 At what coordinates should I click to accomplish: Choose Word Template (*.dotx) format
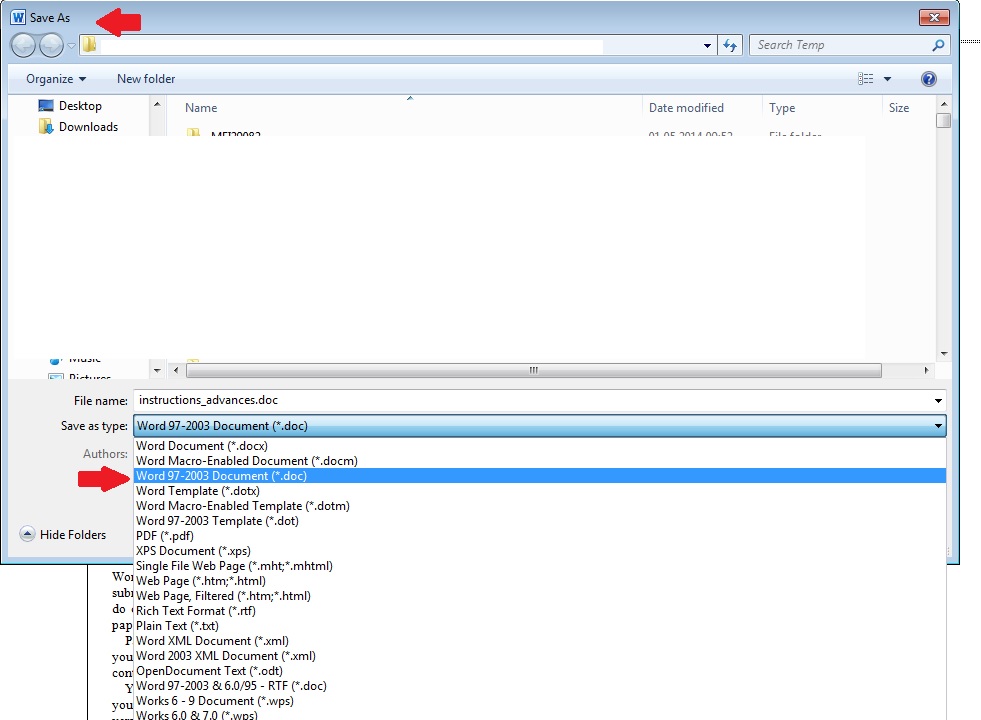coord(540,491)
